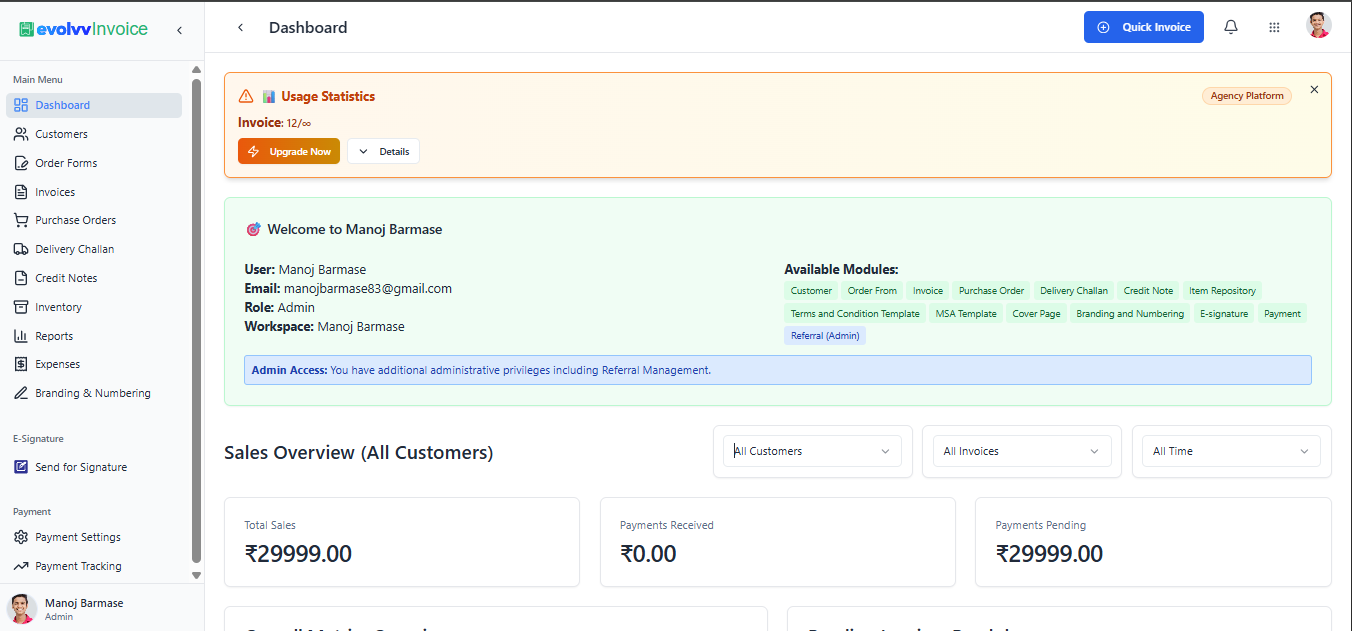This screenshot has height=631, width=1352.
Task: Open the All Time dropdown
Action: (x=1231, y=451)
